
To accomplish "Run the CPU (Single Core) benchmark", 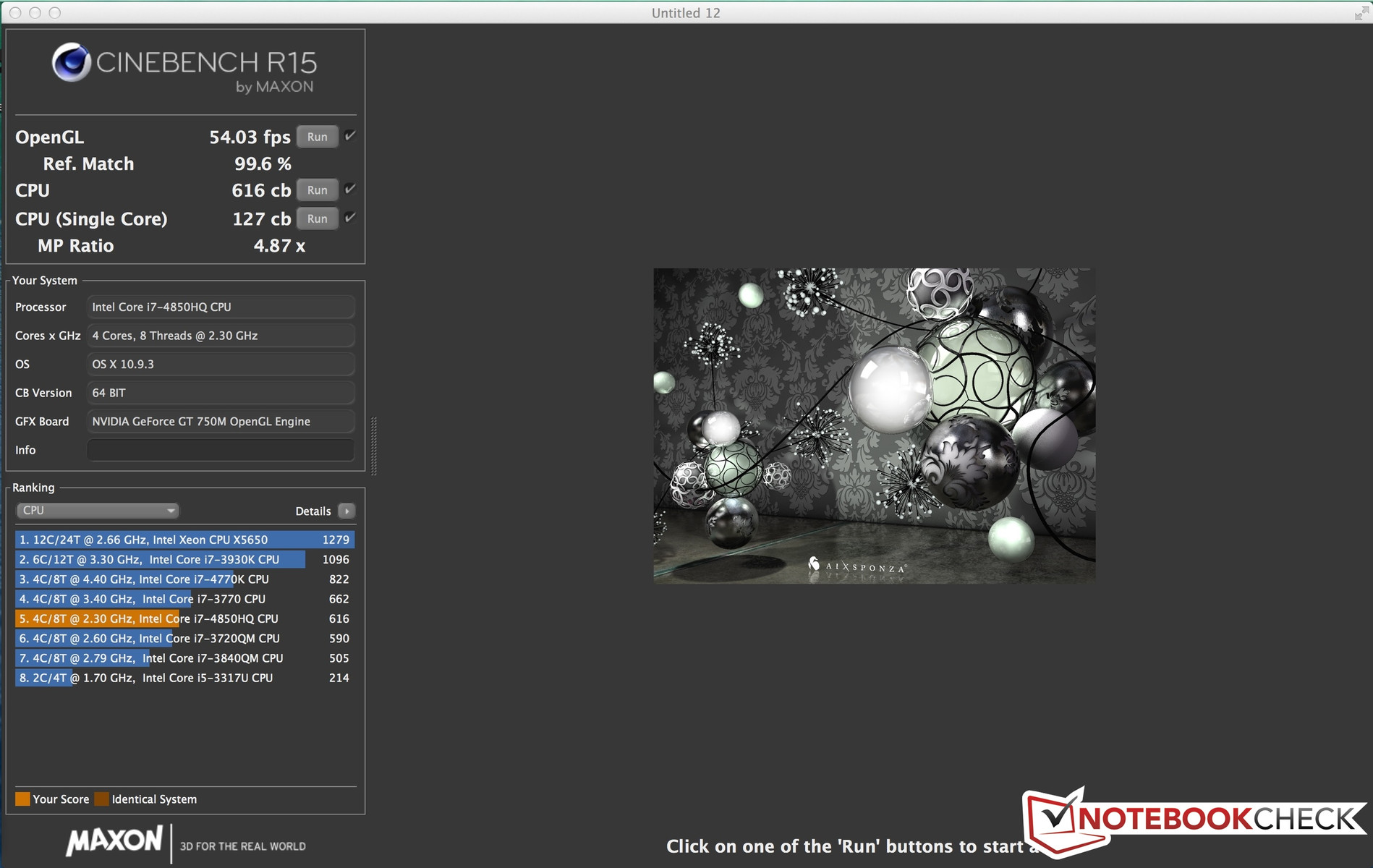I will [x=317, y=218].
